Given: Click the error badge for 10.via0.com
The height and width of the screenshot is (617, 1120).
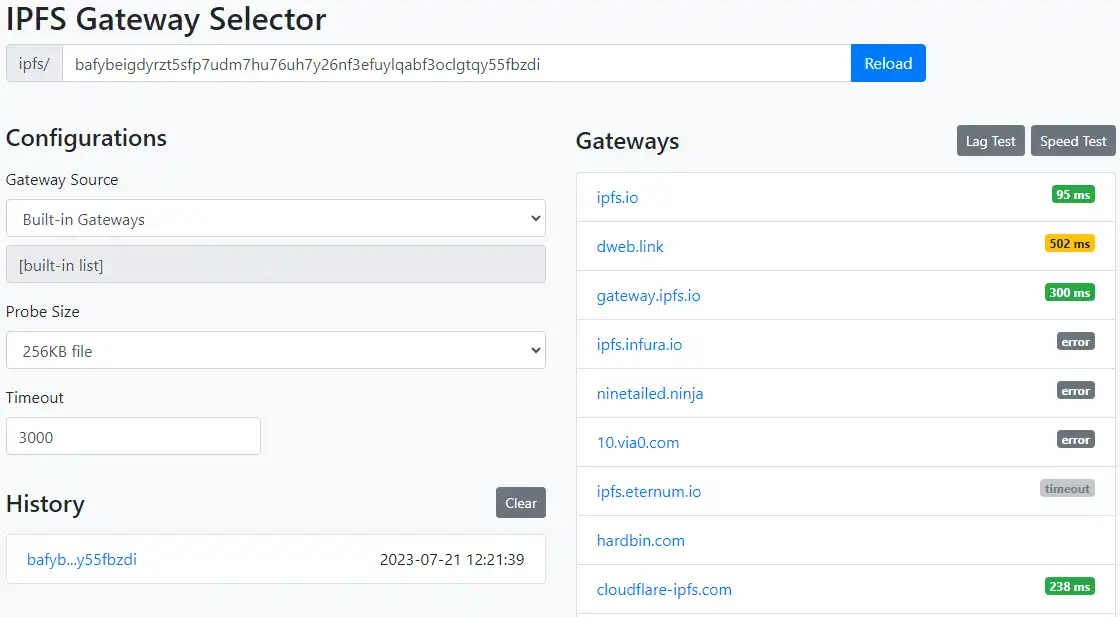Looking at the screenshot, I should point(1076,440).
